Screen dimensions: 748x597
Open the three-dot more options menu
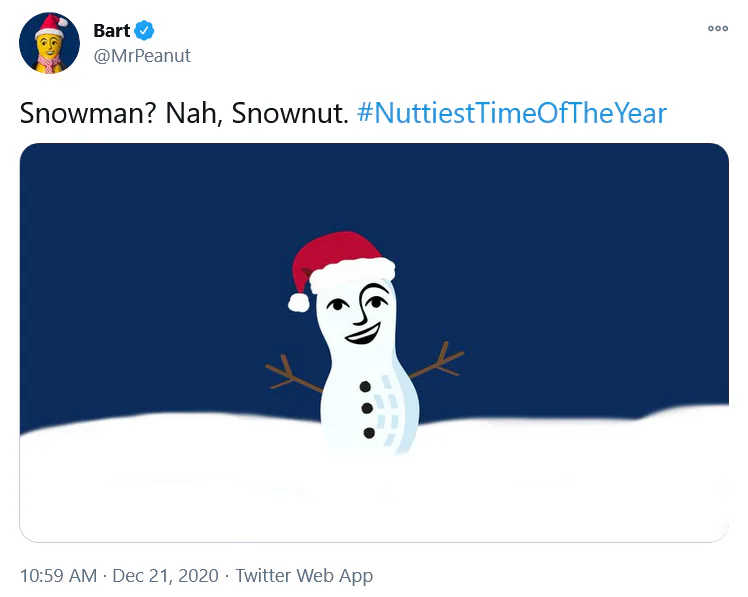[x=717, y=29]
